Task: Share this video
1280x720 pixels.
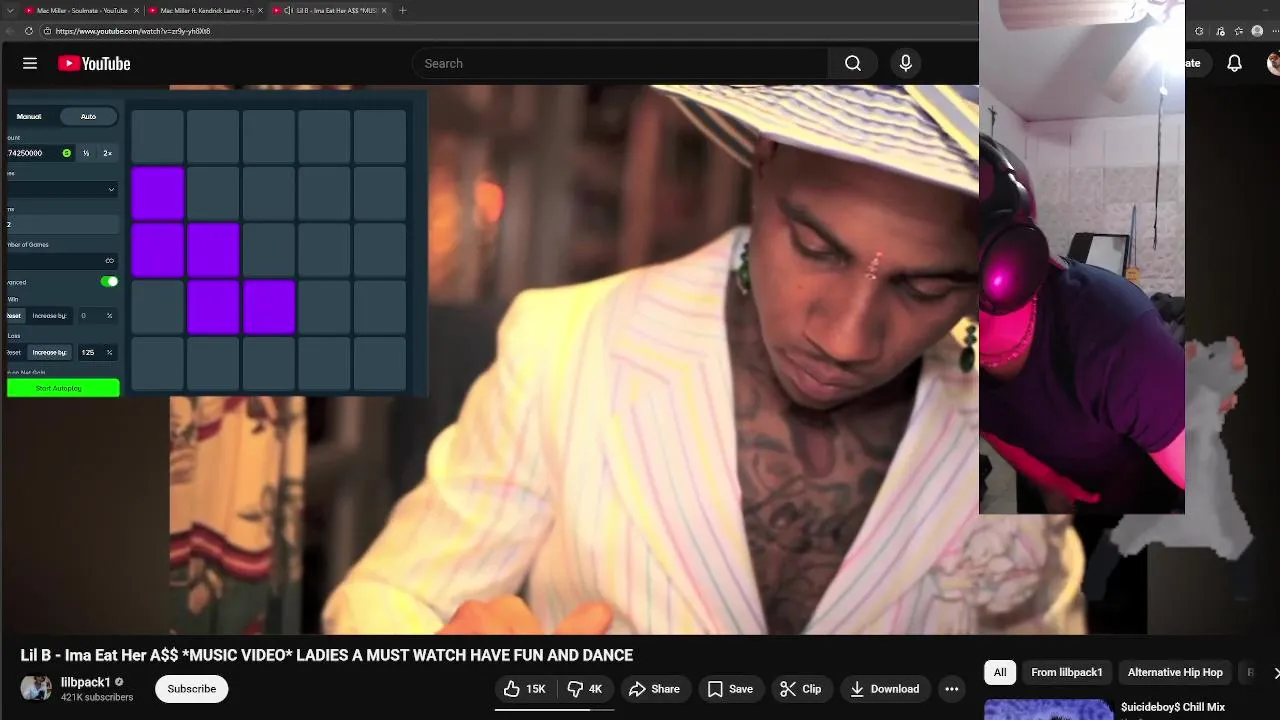Action: pos(654,689)
